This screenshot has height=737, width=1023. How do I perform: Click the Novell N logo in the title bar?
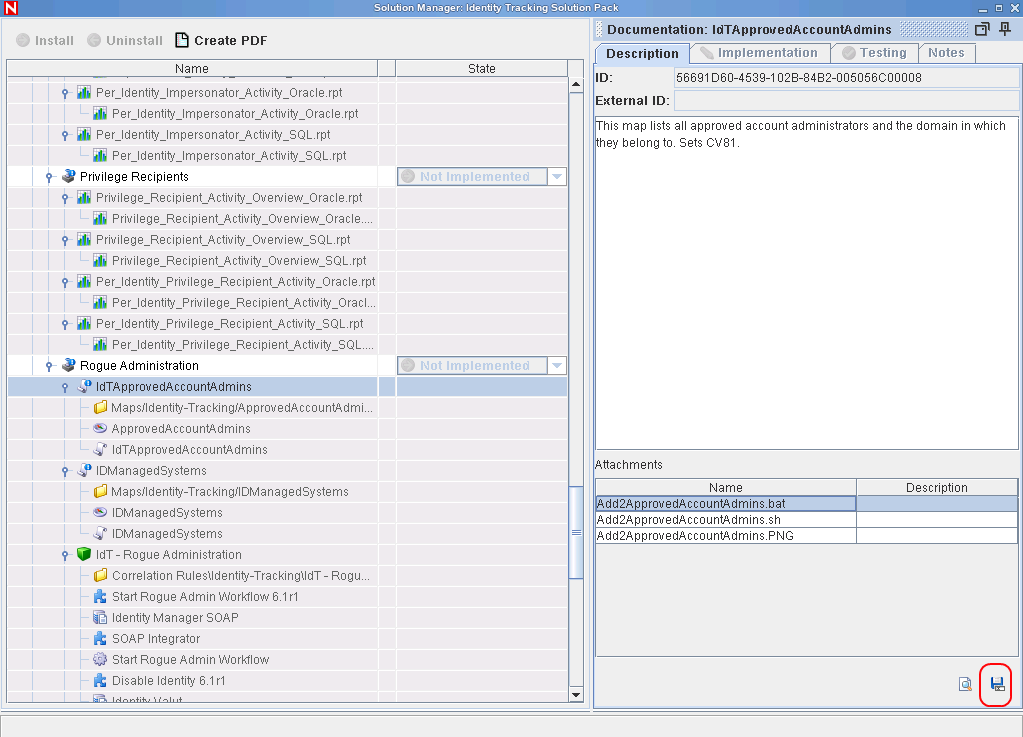pos(10,8)
